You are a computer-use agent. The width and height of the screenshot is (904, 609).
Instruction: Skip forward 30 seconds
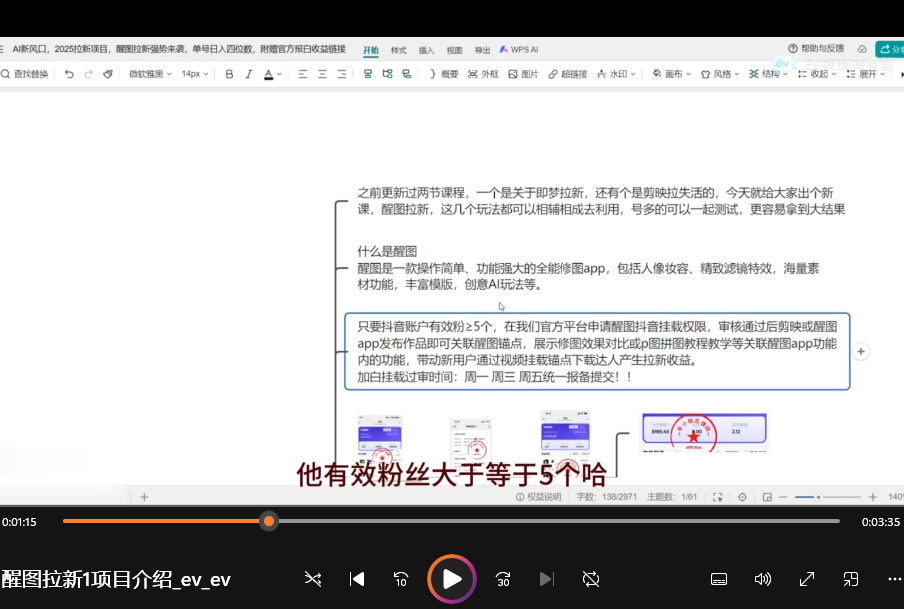pos(503,579)
